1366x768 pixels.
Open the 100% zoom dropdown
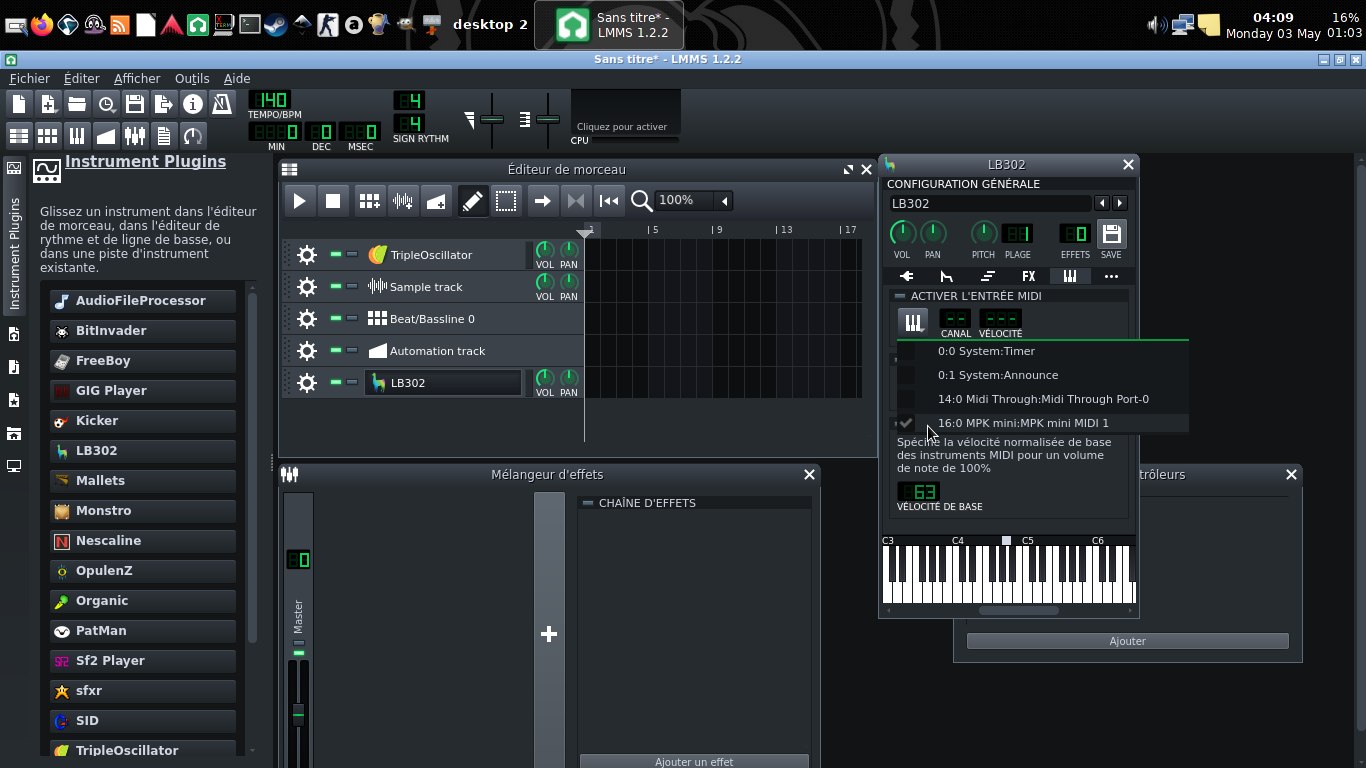(x=724, y=201)
